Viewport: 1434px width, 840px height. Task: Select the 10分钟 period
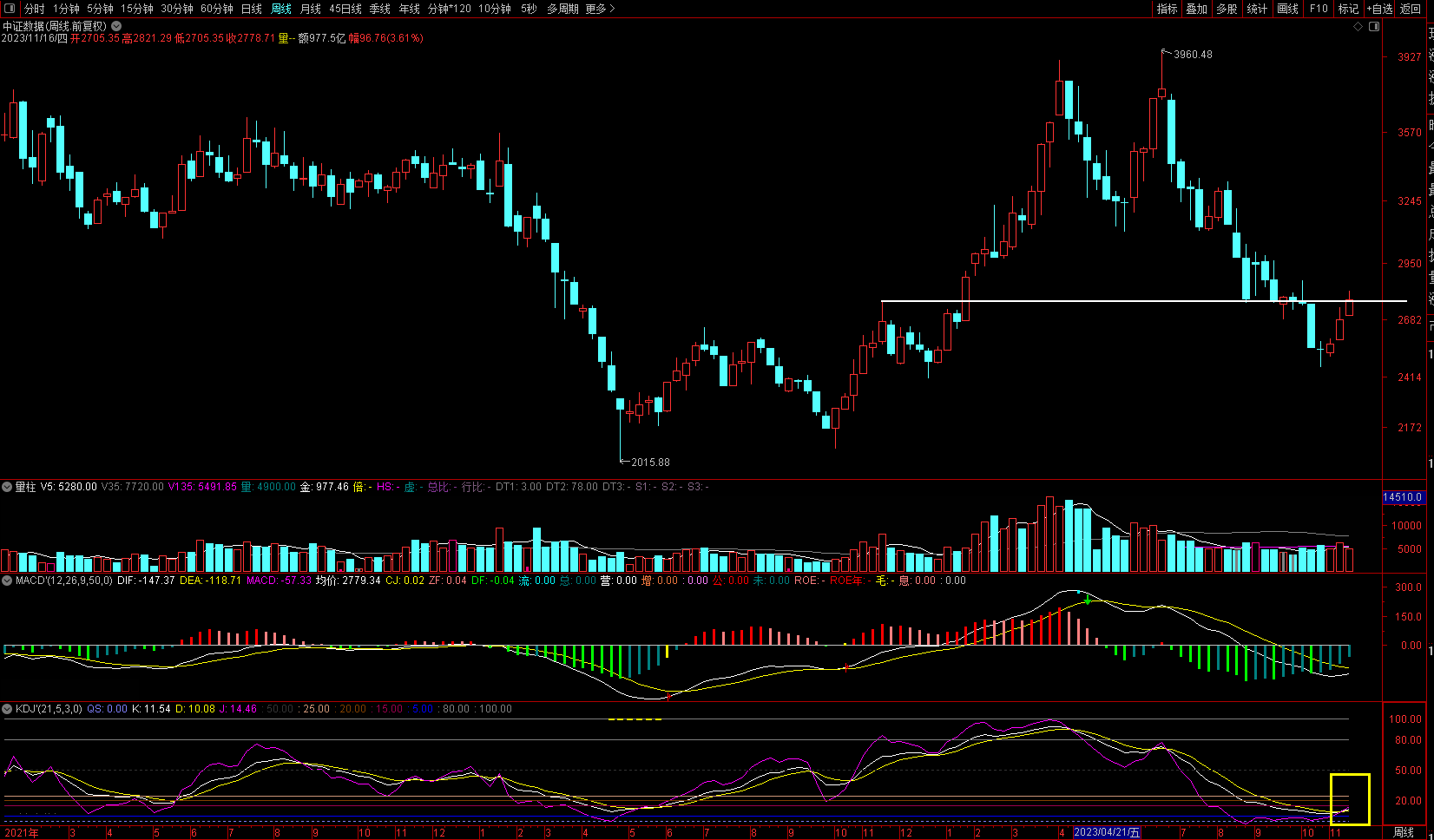coord(495,9)
